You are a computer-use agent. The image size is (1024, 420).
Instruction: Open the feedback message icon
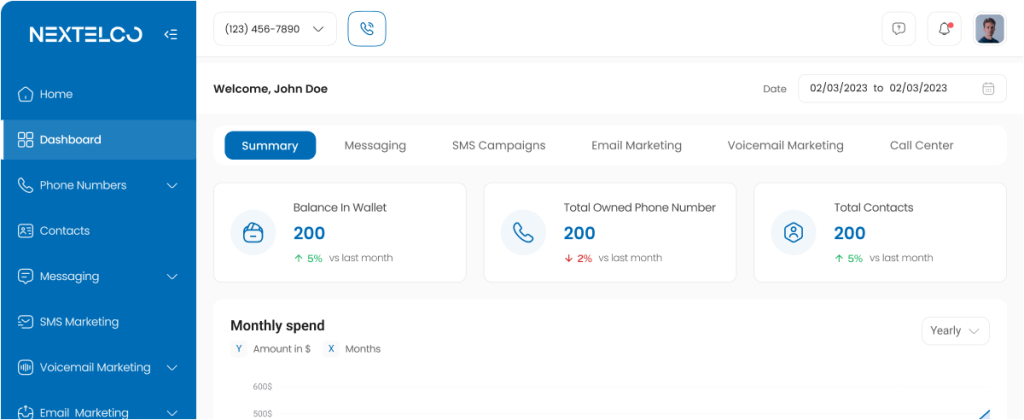pos(898,29)
